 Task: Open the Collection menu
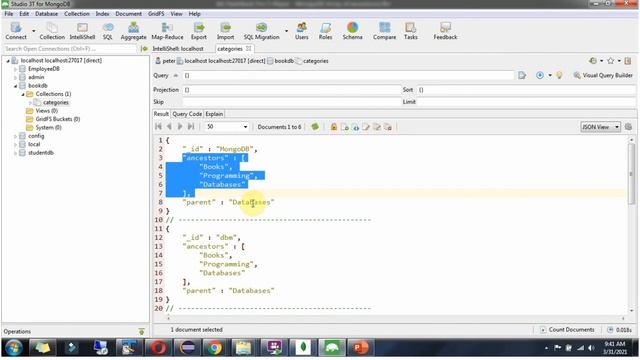coord(77,13)
